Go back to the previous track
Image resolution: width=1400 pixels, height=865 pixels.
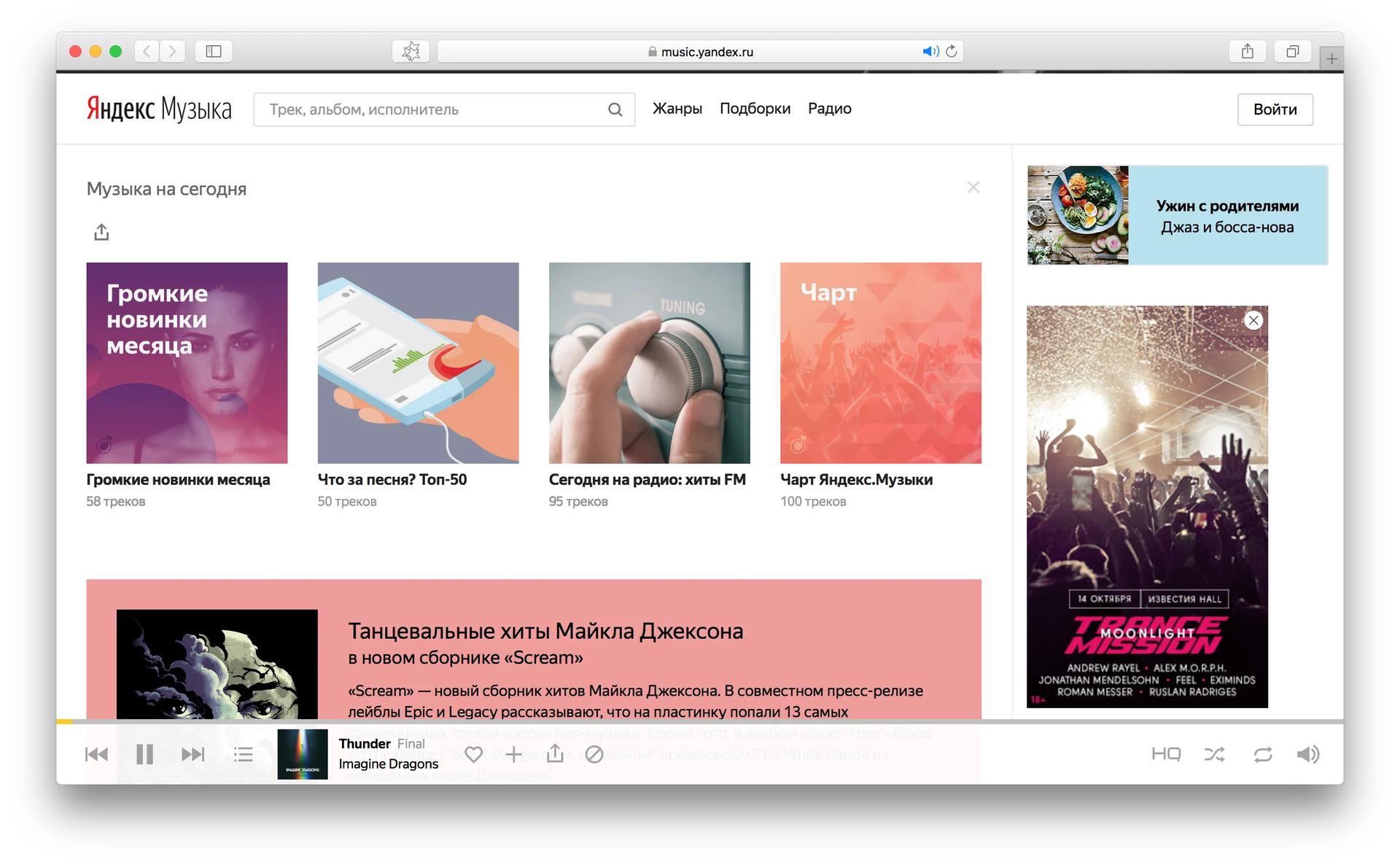pos(96,754)
